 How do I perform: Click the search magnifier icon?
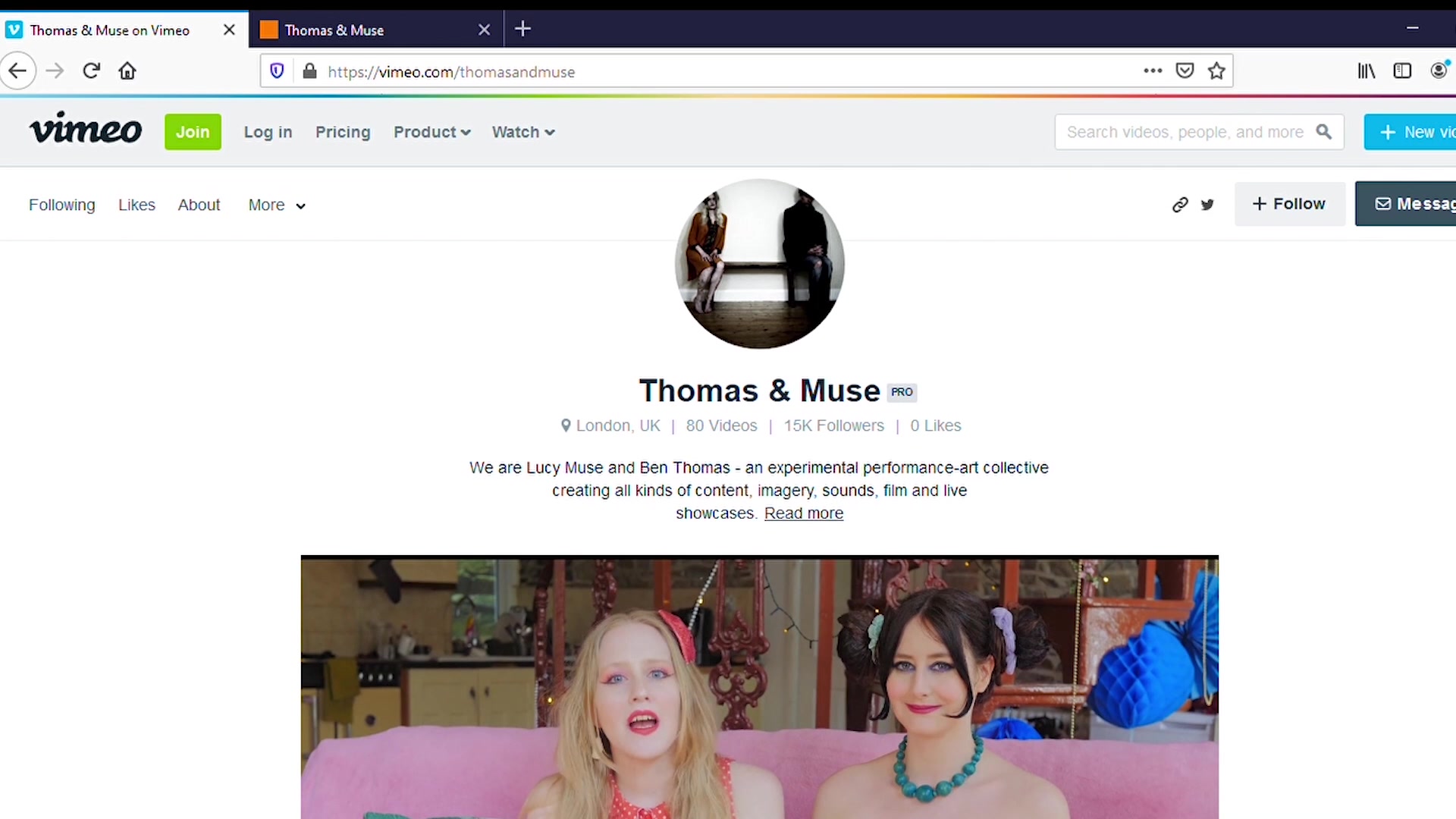1324,132
